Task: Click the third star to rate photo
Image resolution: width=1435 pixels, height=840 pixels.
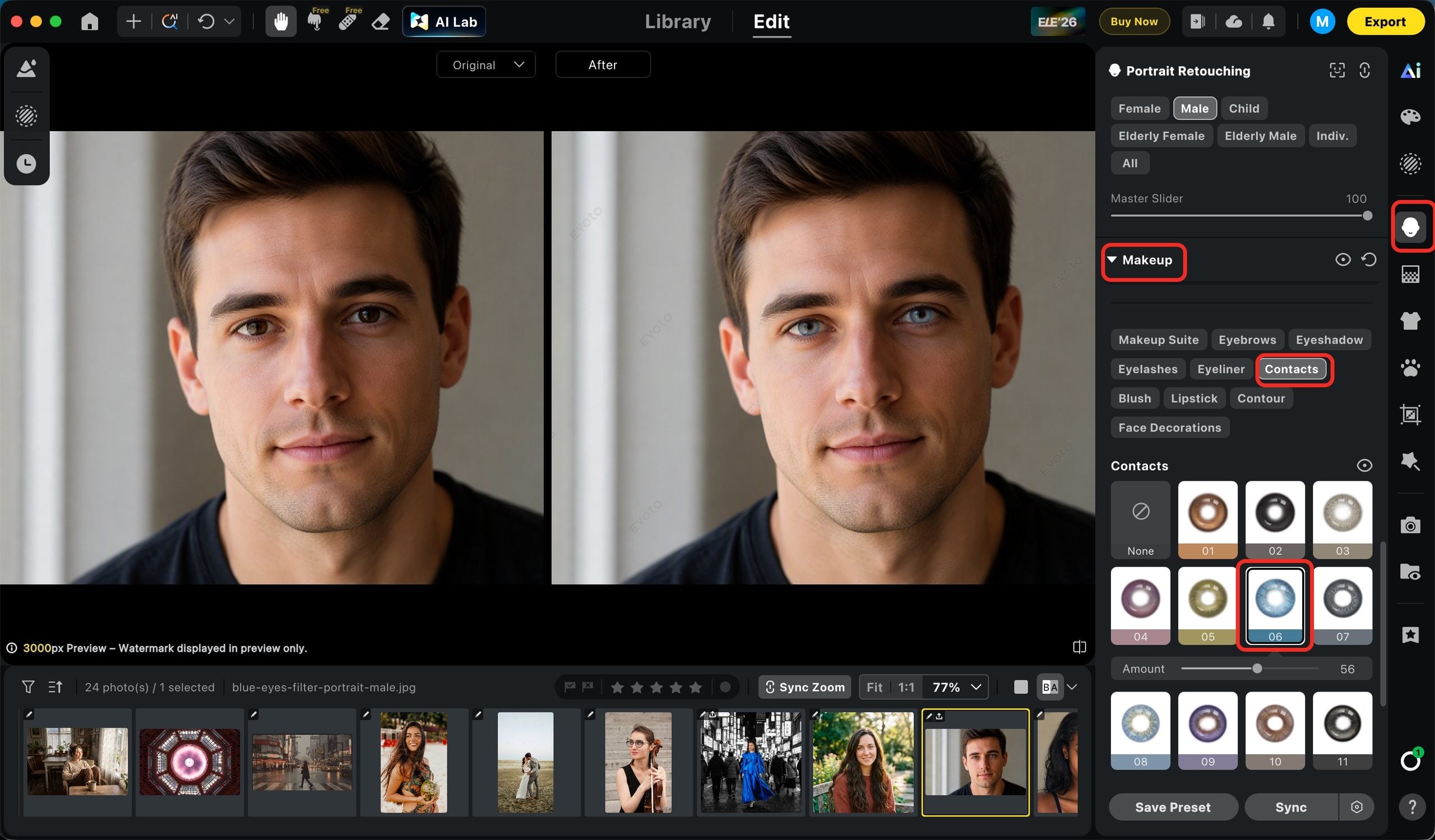Action: click(656, 687)
